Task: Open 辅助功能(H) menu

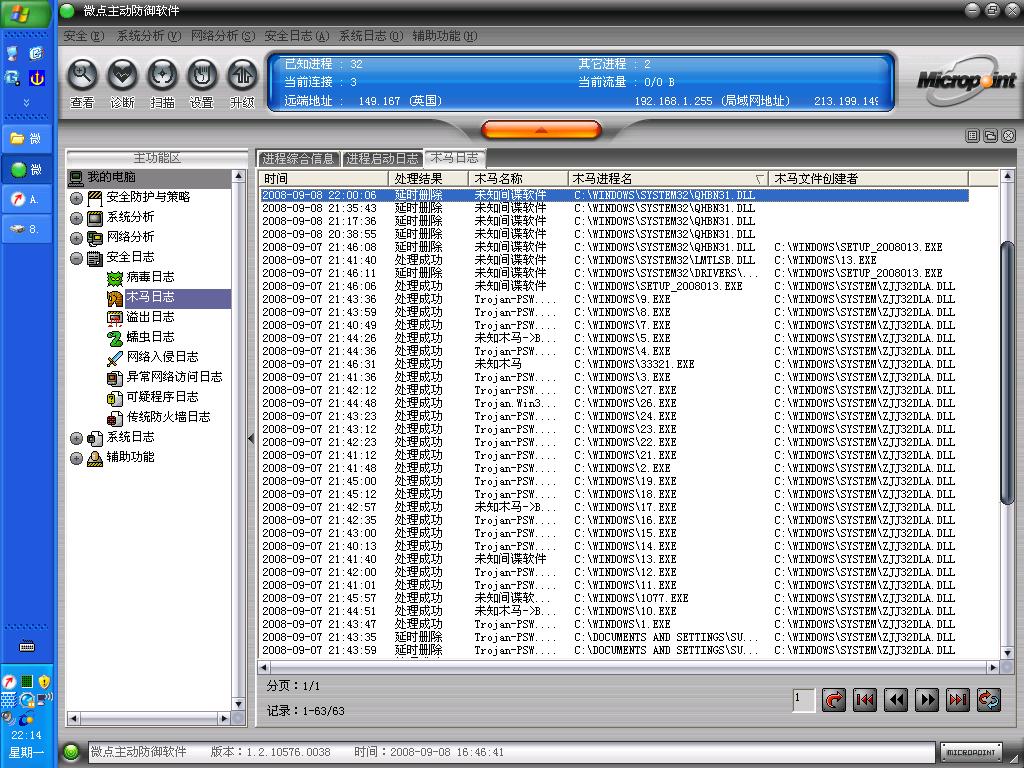Action: 445,36
